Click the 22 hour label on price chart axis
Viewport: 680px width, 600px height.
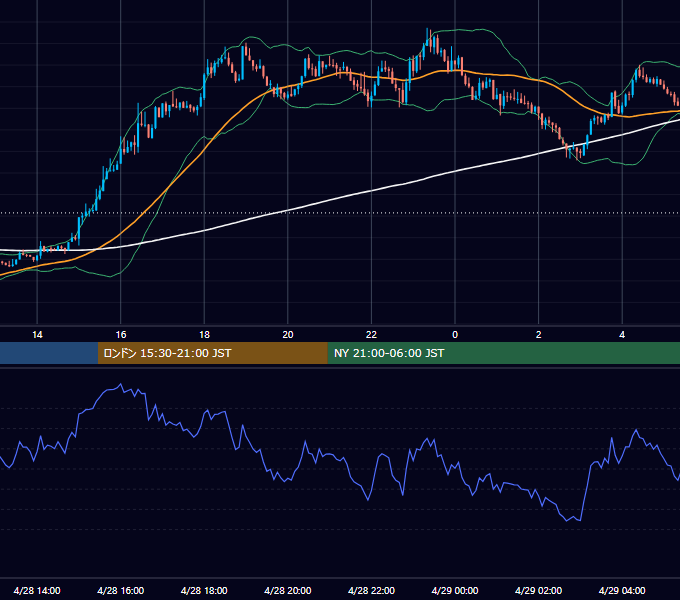371,335
